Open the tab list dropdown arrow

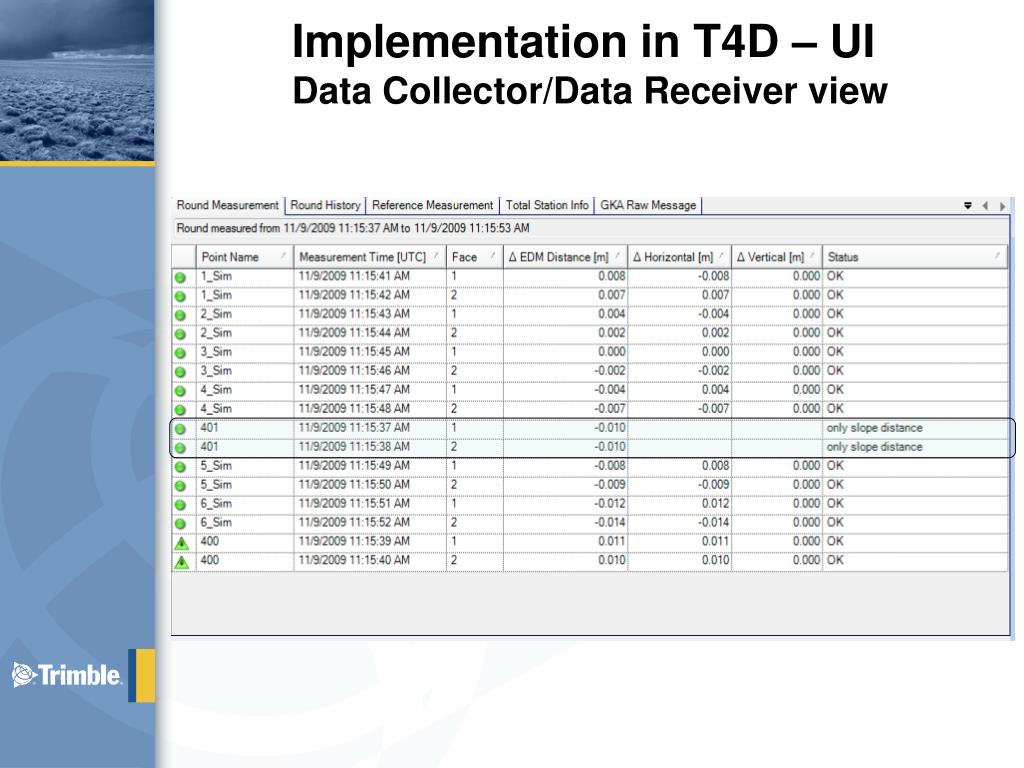point(968,206)
